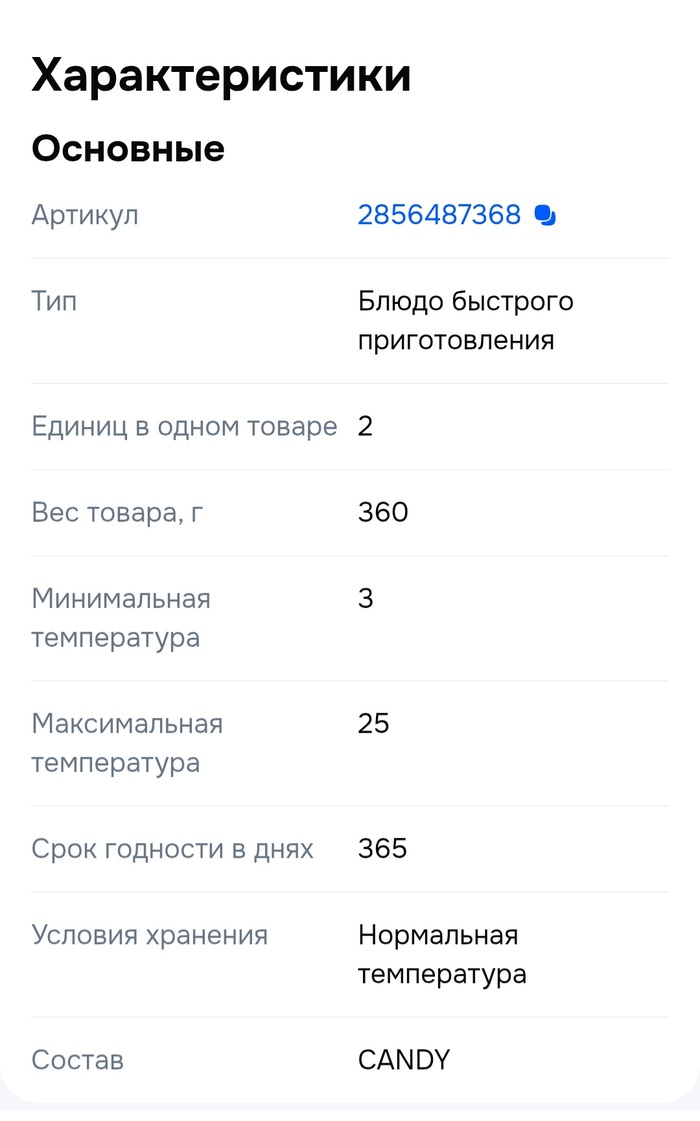Click the Условия хранения label
The image size is (700, 1121).
click(x=150, y=935)
